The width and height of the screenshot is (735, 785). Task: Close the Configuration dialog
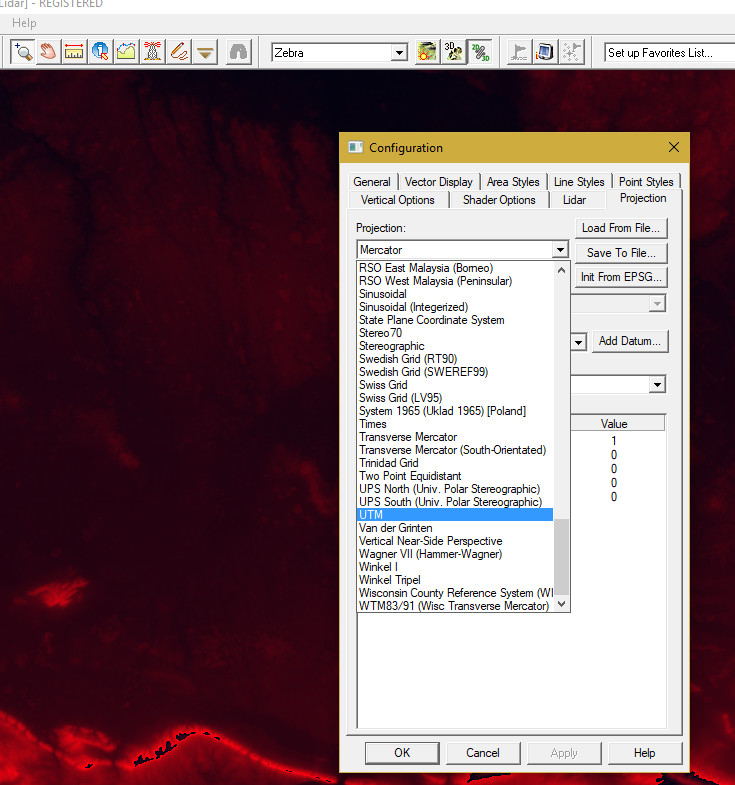[673, 147]
